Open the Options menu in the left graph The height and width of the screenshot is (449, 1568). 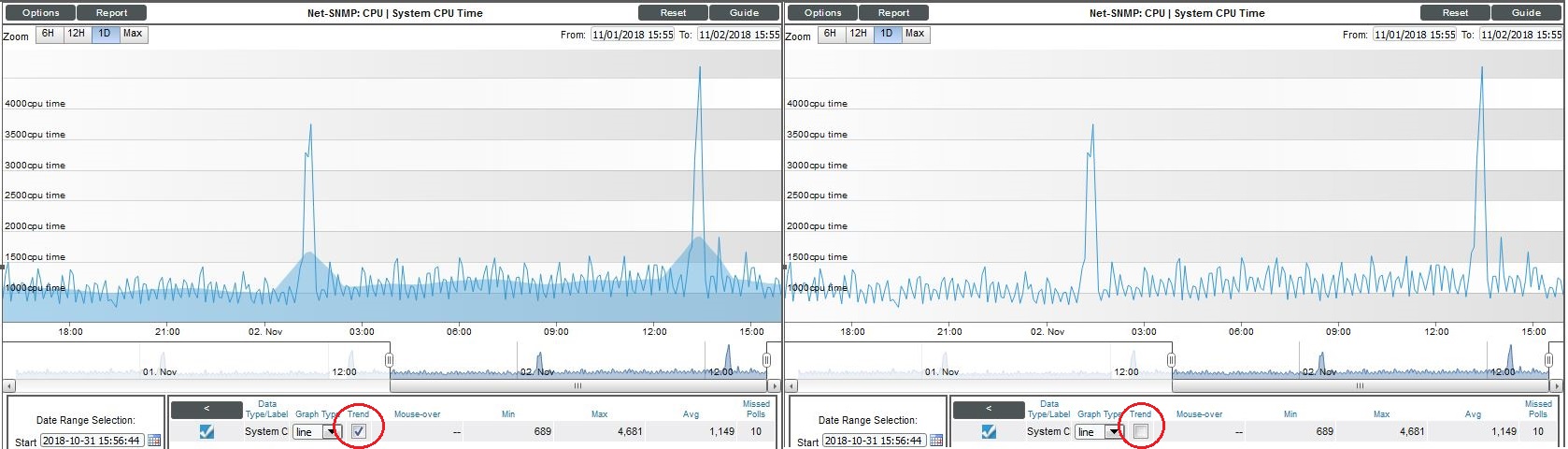[x=41, y=13]
